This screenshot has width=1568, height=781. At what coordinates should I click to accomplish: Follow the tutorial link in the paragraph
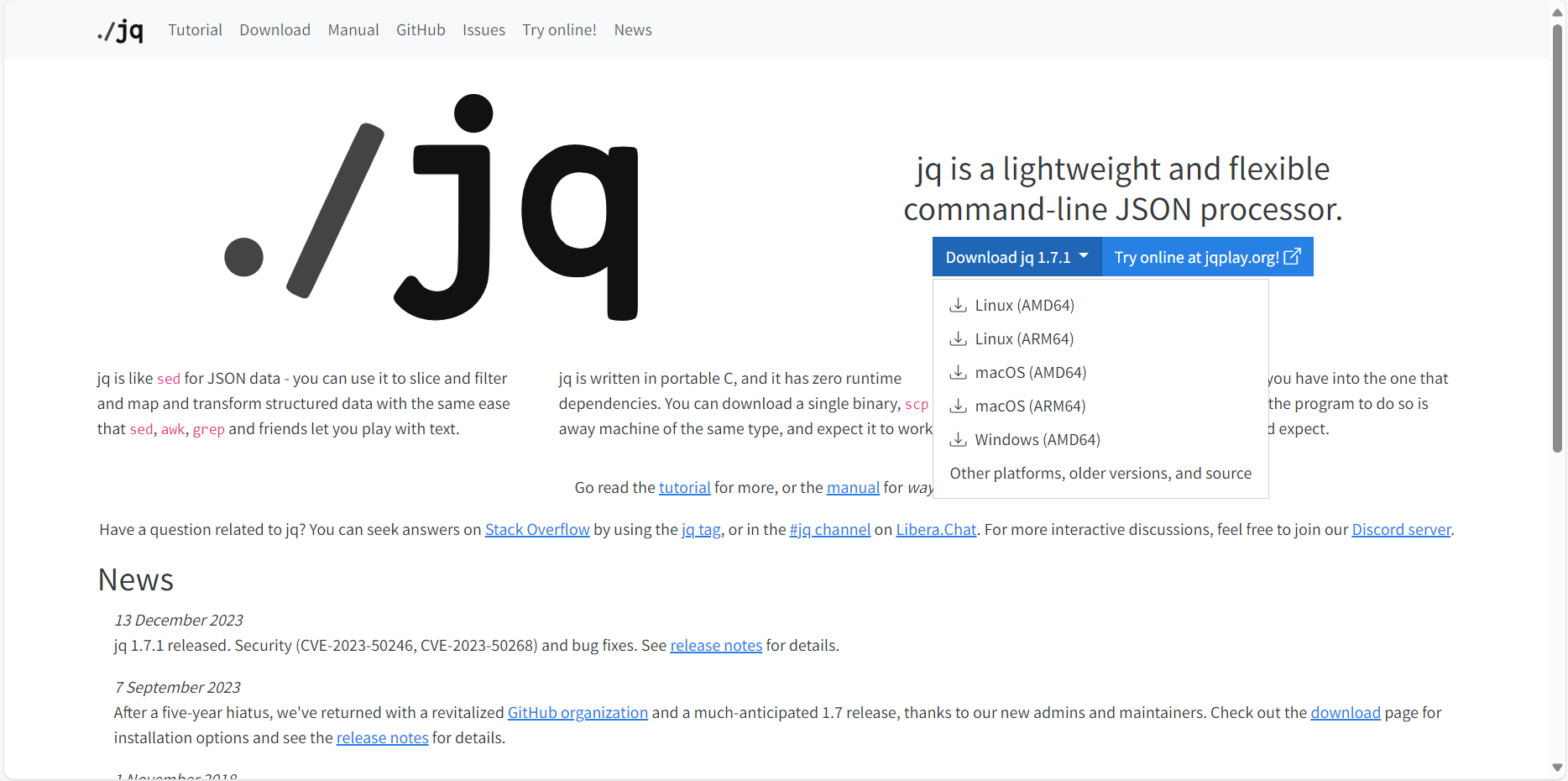pyautogui.click(x=685, y=488)
